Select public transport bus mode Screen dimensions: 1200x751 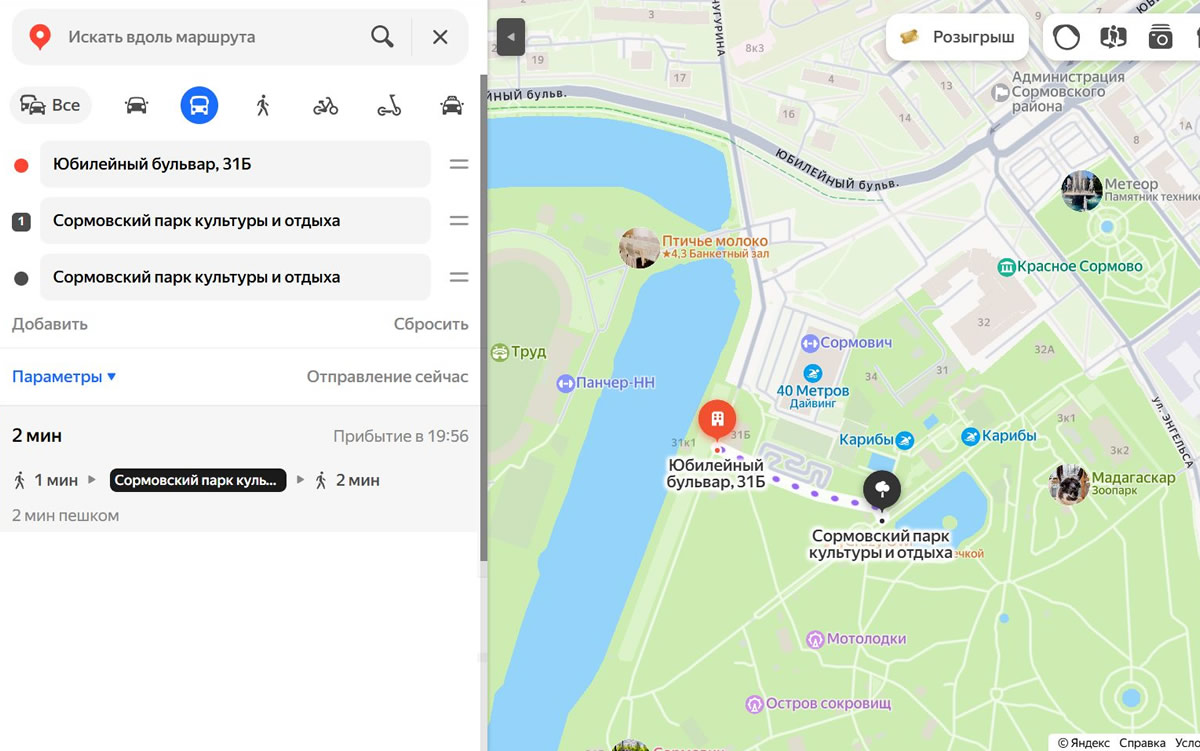coord(199,105)
